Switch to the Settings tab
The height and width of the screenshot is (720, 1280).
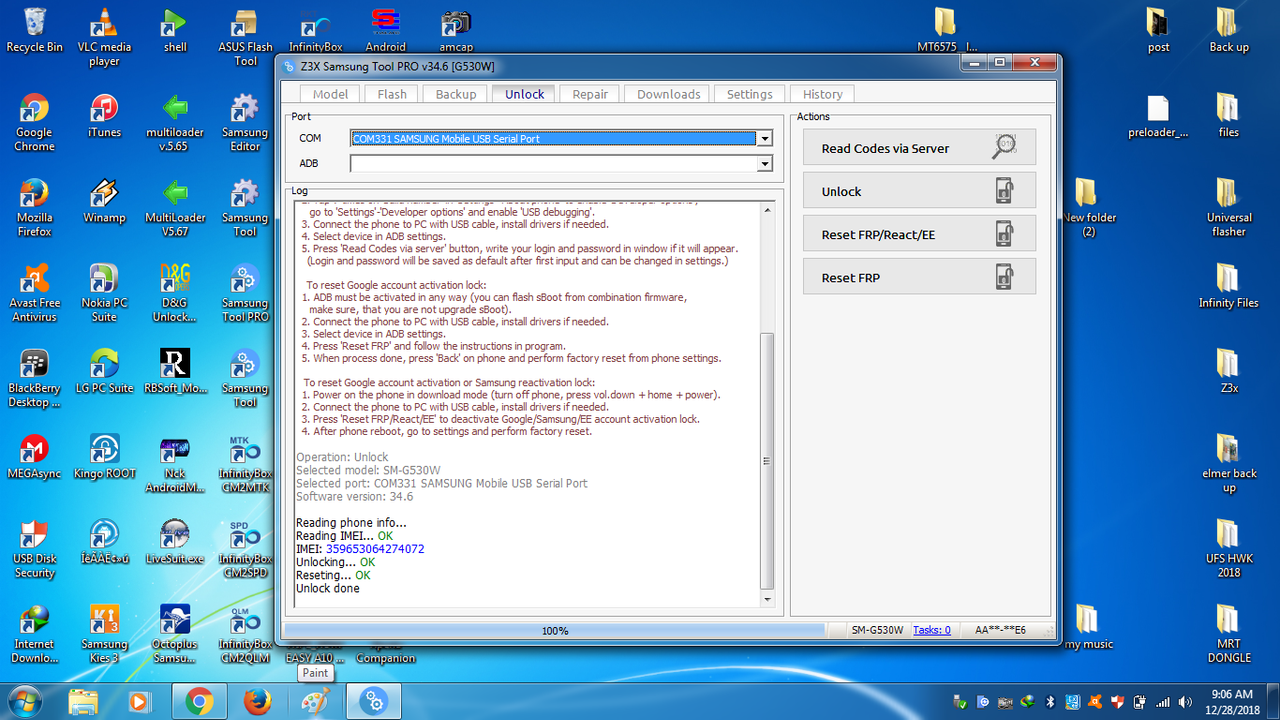click(749, 94)
